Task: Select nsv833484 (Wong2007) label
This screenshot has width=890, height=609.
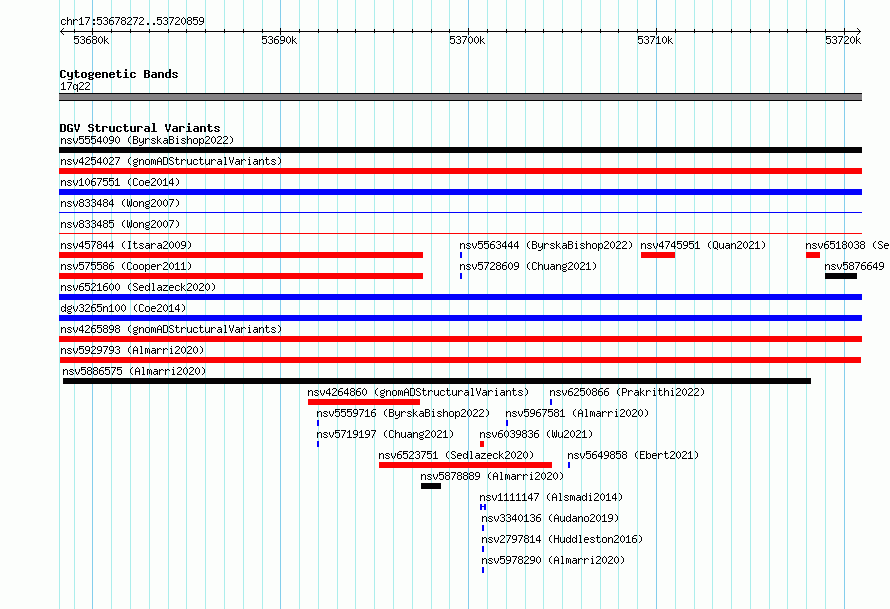Action: click(120, 203)
